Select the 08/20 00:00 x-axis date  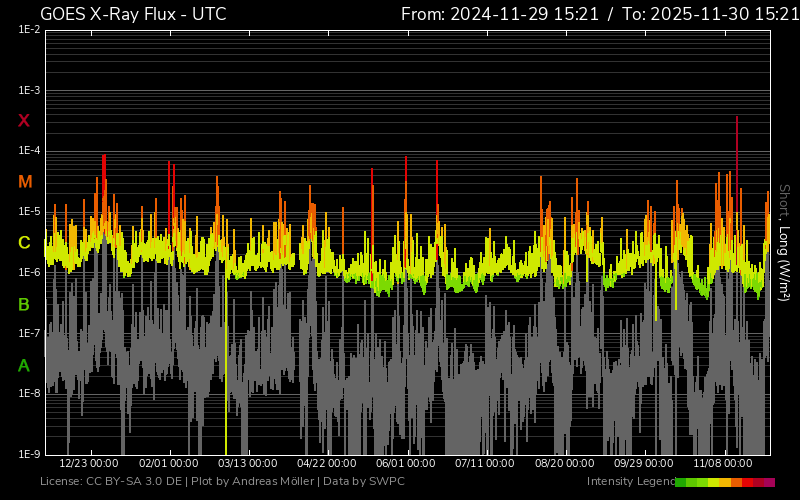565,464
